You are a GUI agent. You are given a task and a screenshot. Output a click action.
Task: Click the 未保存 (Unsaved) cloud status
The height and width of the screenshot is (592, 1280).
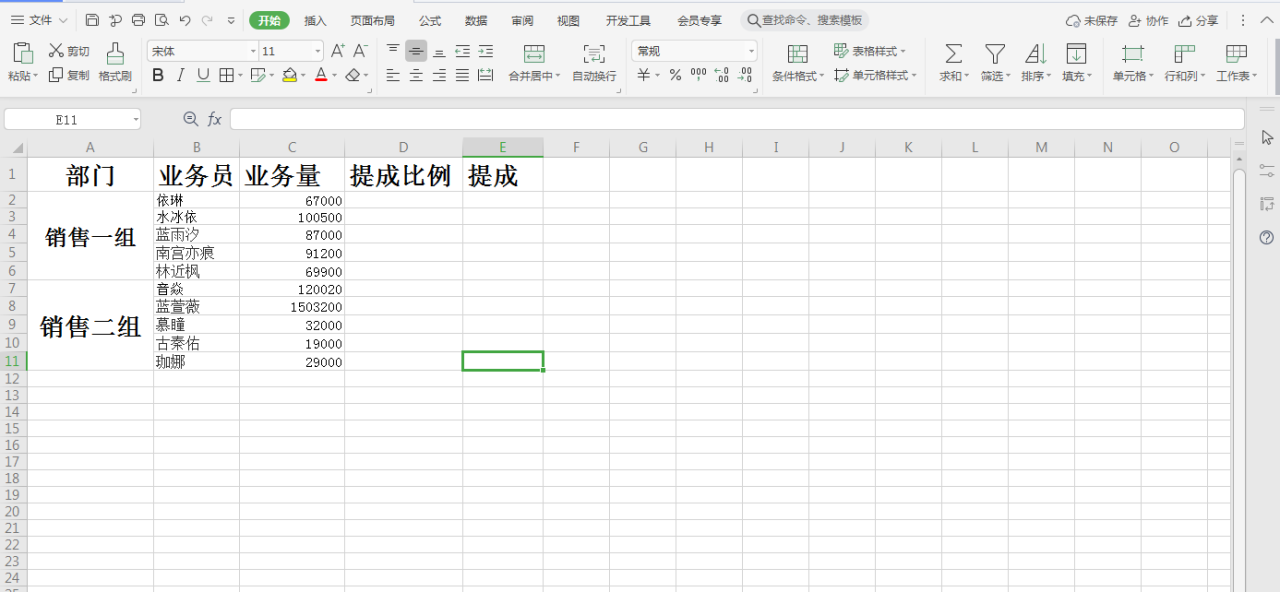(1092, 20)
